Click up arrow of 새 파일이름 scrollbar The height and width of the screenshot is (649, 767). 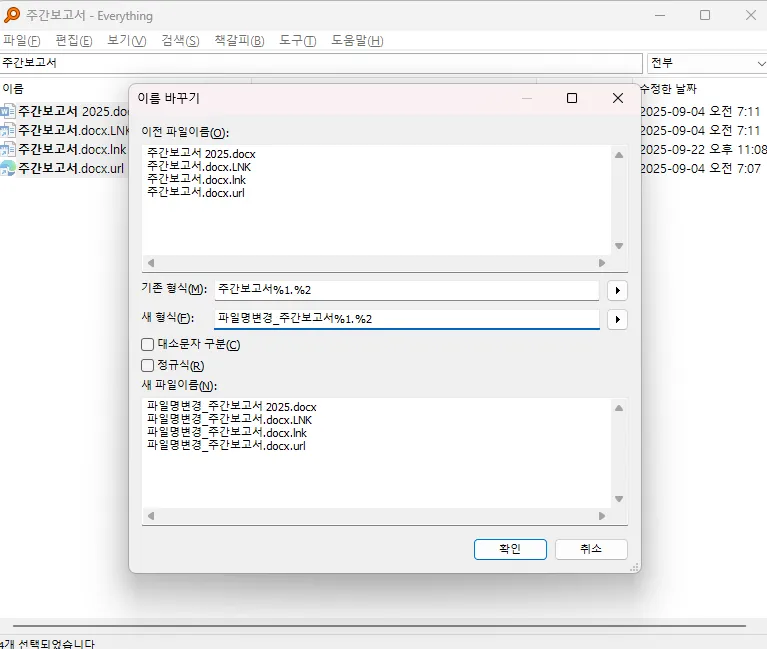pos(619,408)
